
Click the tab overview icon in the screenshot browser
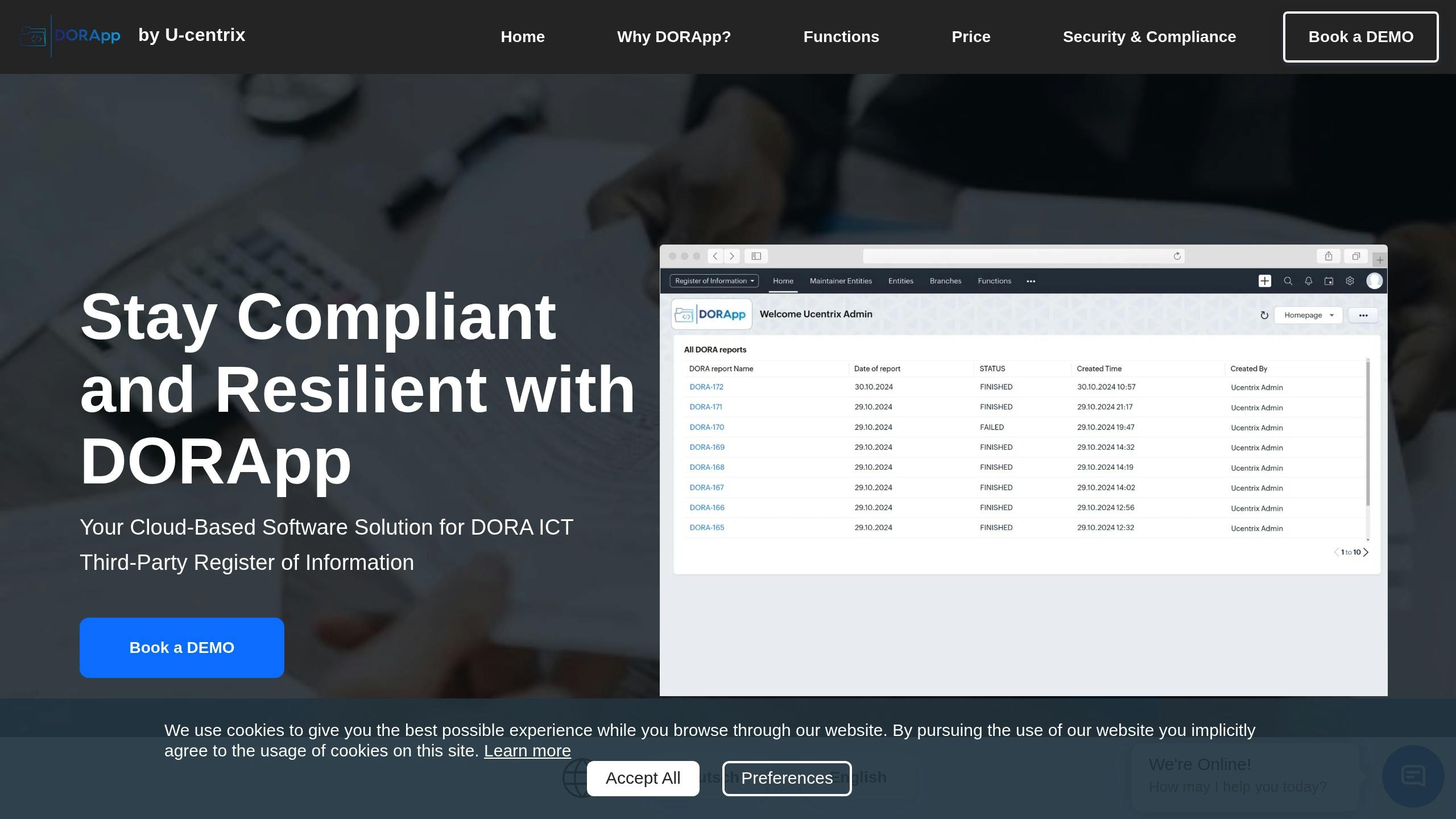[1356, 256]
